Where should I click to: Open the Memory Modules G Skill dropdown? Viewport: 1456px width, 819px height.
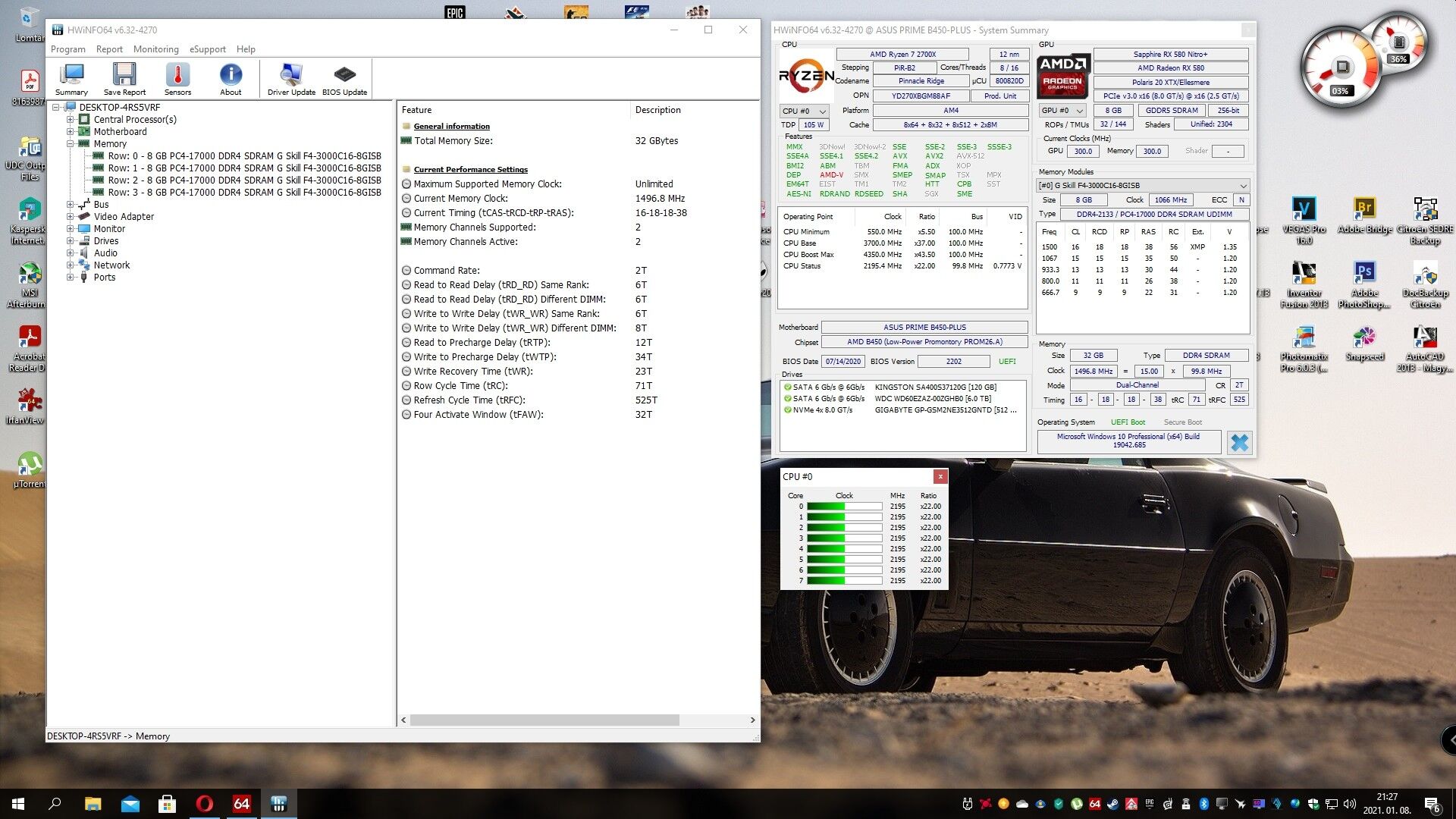pos(1143,185)
